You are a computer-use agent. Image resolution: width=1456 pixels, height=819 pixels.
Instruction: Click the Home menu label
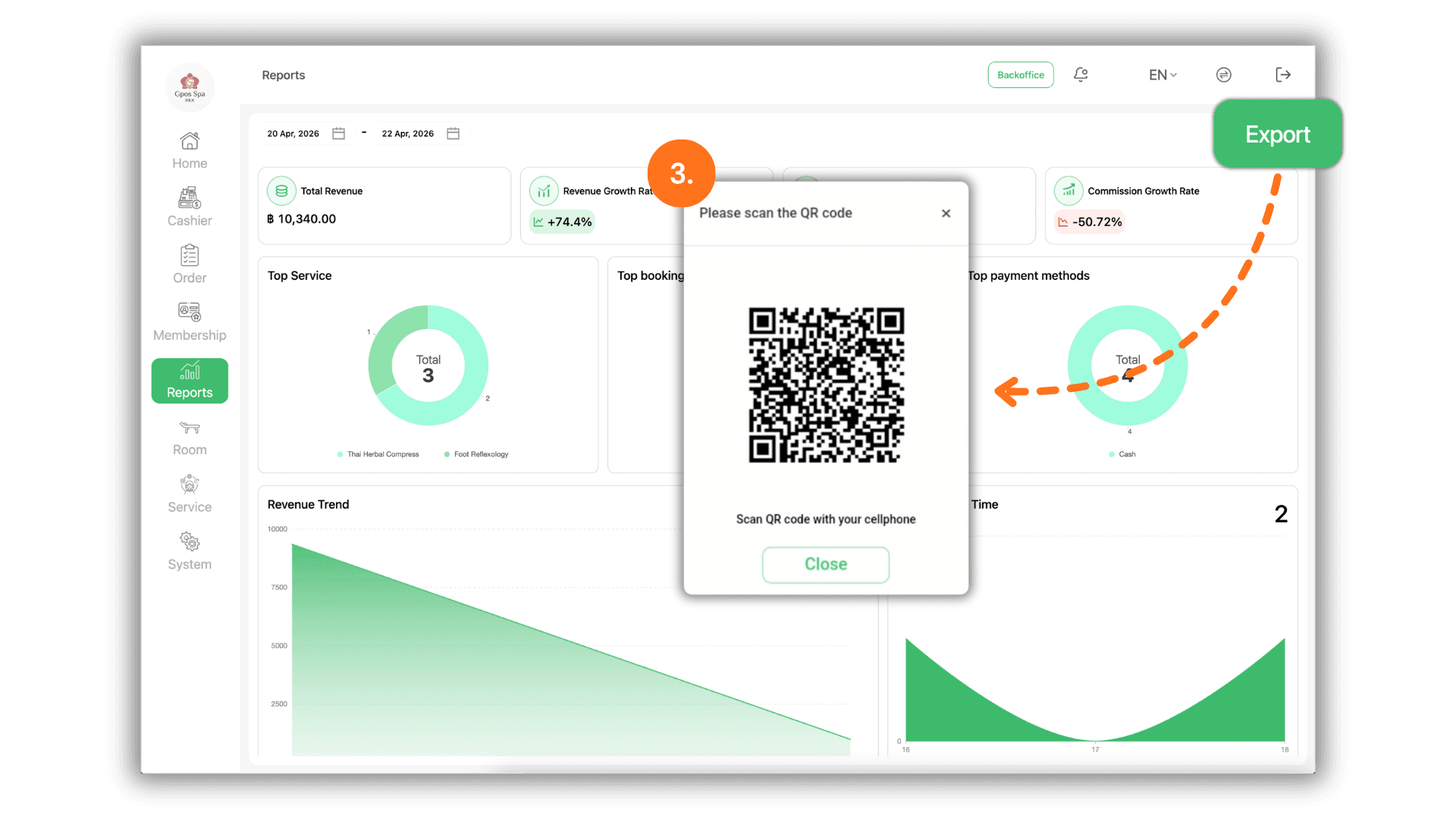pyautogui.click(x=190, y=164)
